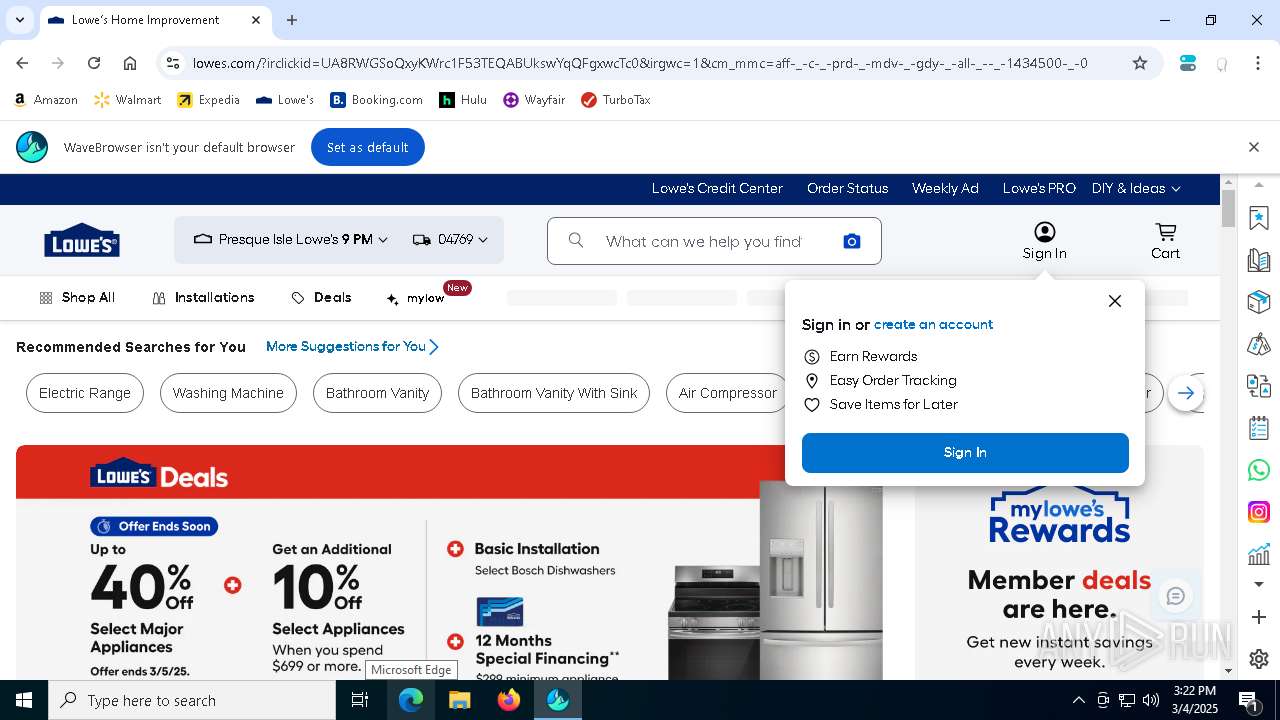Open Expedia bookmark
The height and width of the screenshot is (720, 1280).
209,100
